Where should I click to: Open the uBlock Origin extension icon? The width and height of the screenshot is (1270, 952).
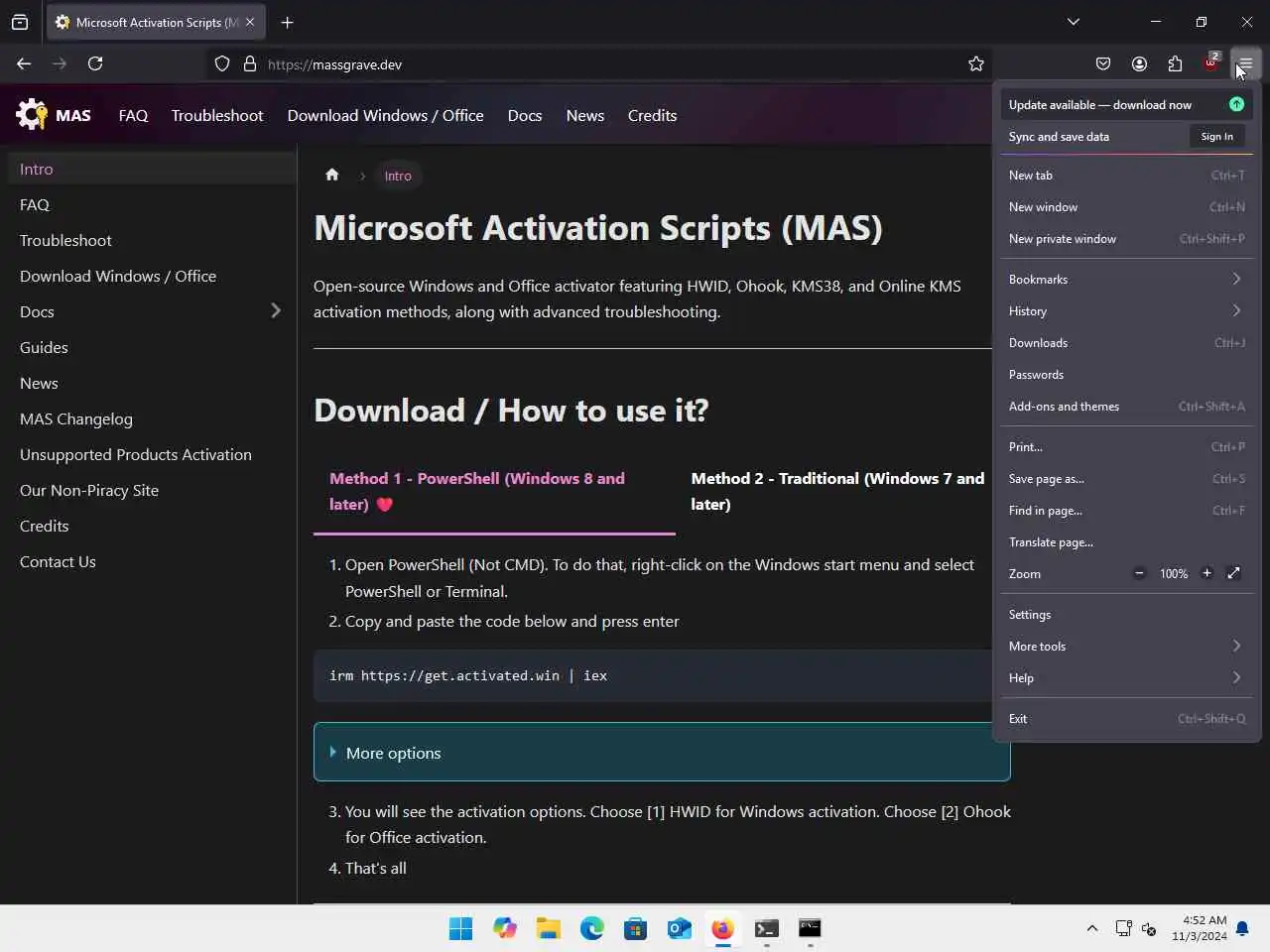(x=1210, y=62)
